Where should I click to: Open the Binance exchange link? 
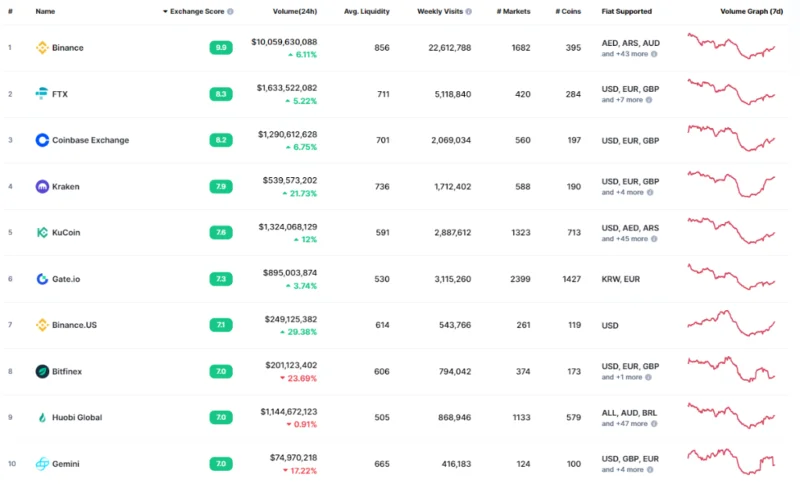68,47
